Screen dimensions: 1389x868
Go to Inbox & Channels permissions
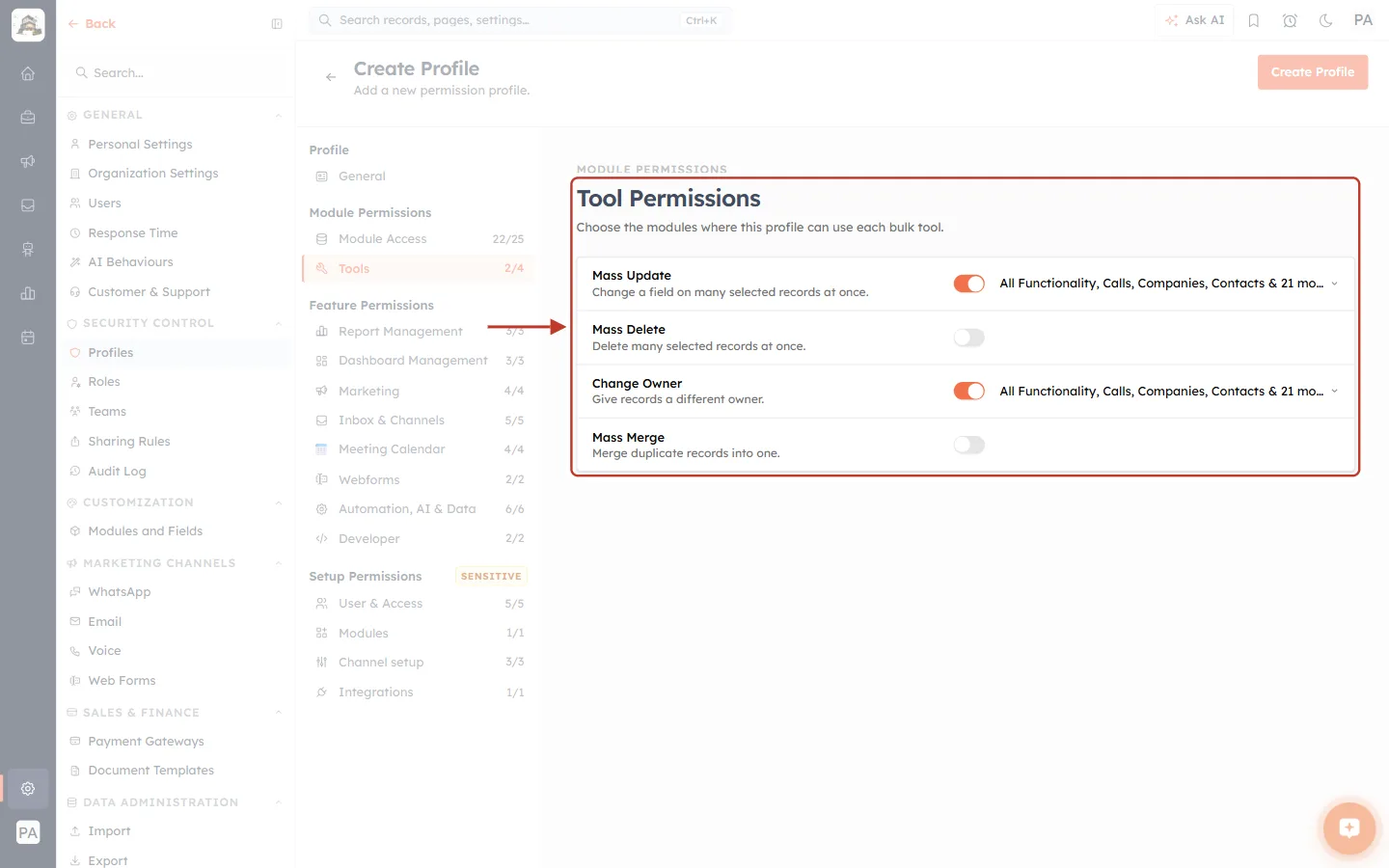(419, 420)
